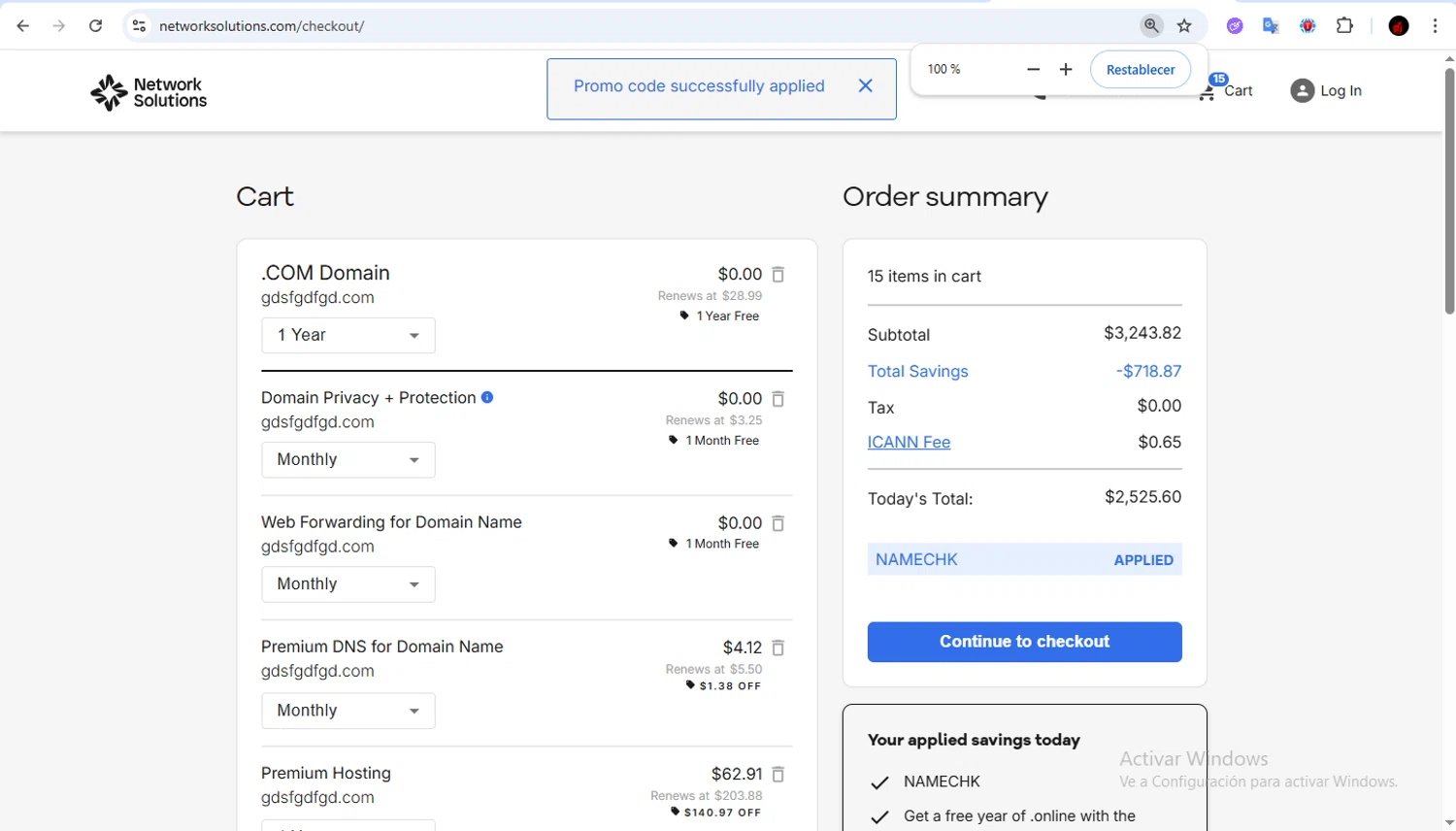This screenshot has height=831, width=1456.
Task: Bookmark this page with the star icon
Action: pyautogui.click(x=1184, y=26)
